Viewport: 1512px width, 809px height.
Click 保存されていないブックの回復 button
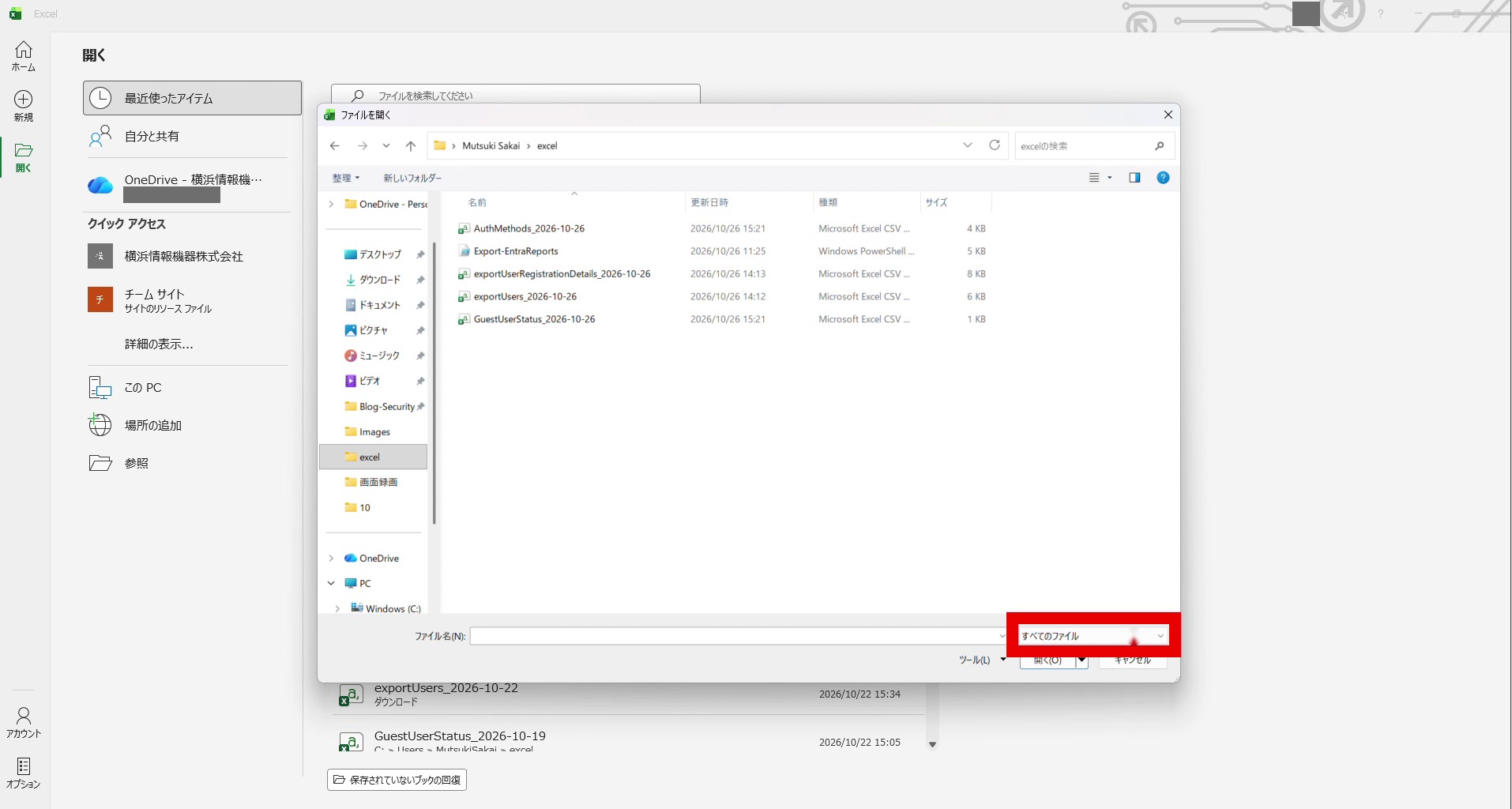coord(397,780)
